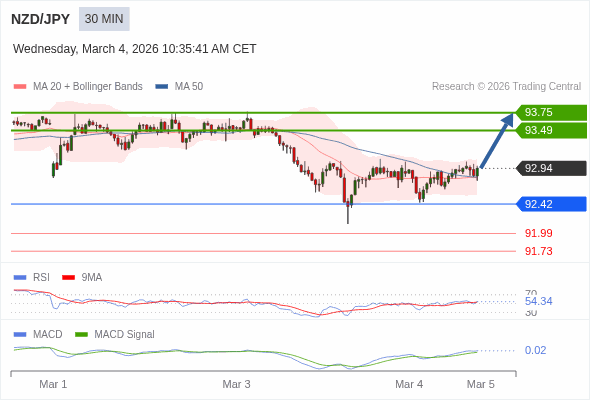Click the 91.73 support level value
590x400 pixels.
[538, 251]
